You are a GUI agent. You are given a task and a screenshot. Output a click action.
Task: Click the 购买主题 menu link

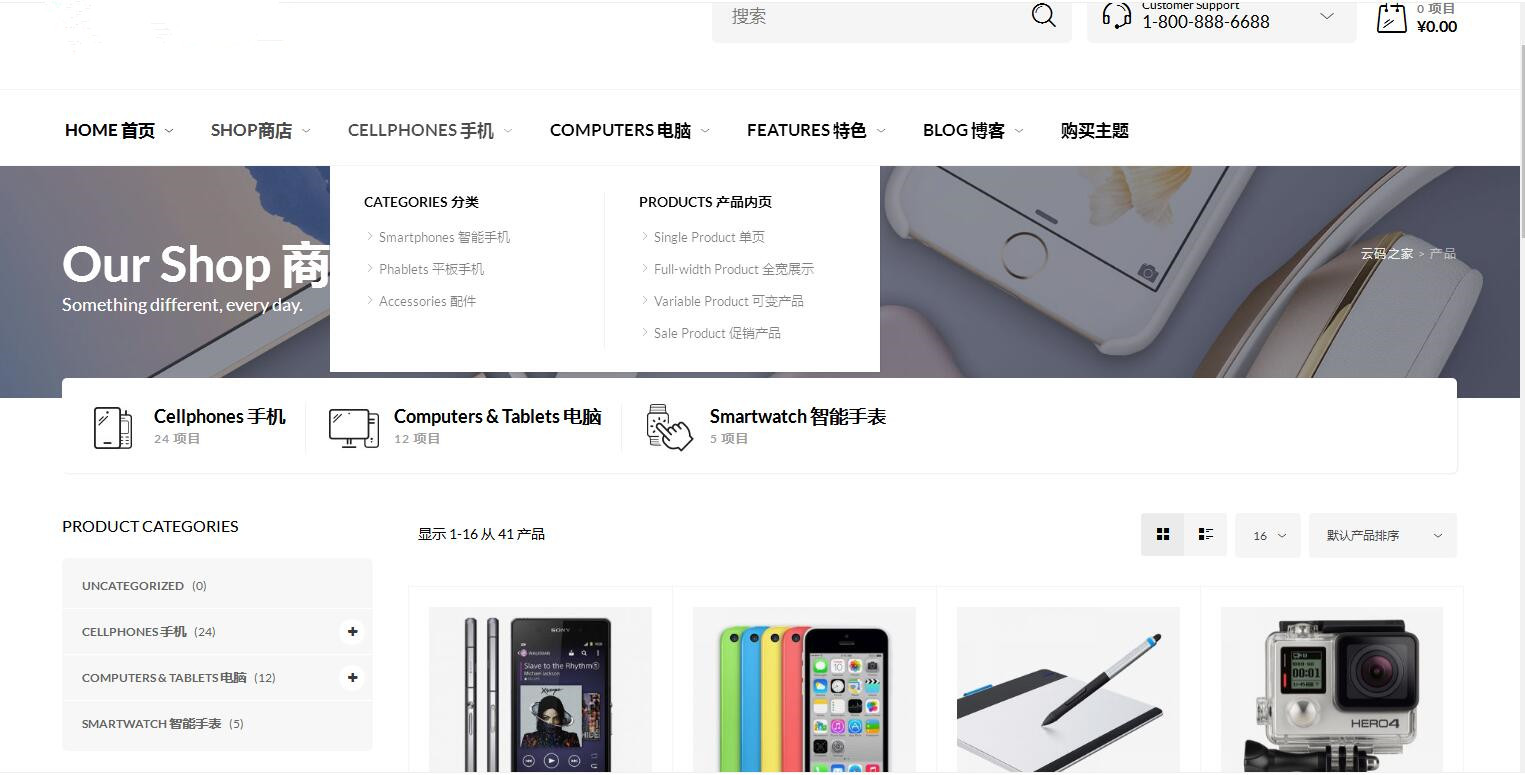coord(1095,130)
